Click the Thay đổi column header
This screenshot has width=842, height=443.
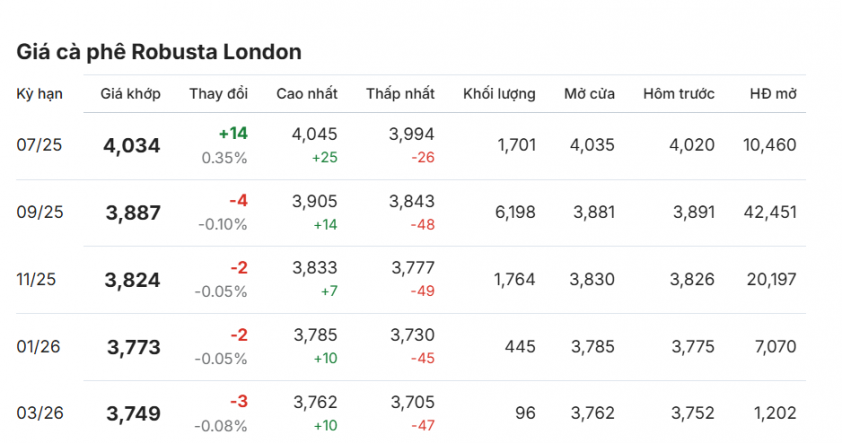(219, 94)
